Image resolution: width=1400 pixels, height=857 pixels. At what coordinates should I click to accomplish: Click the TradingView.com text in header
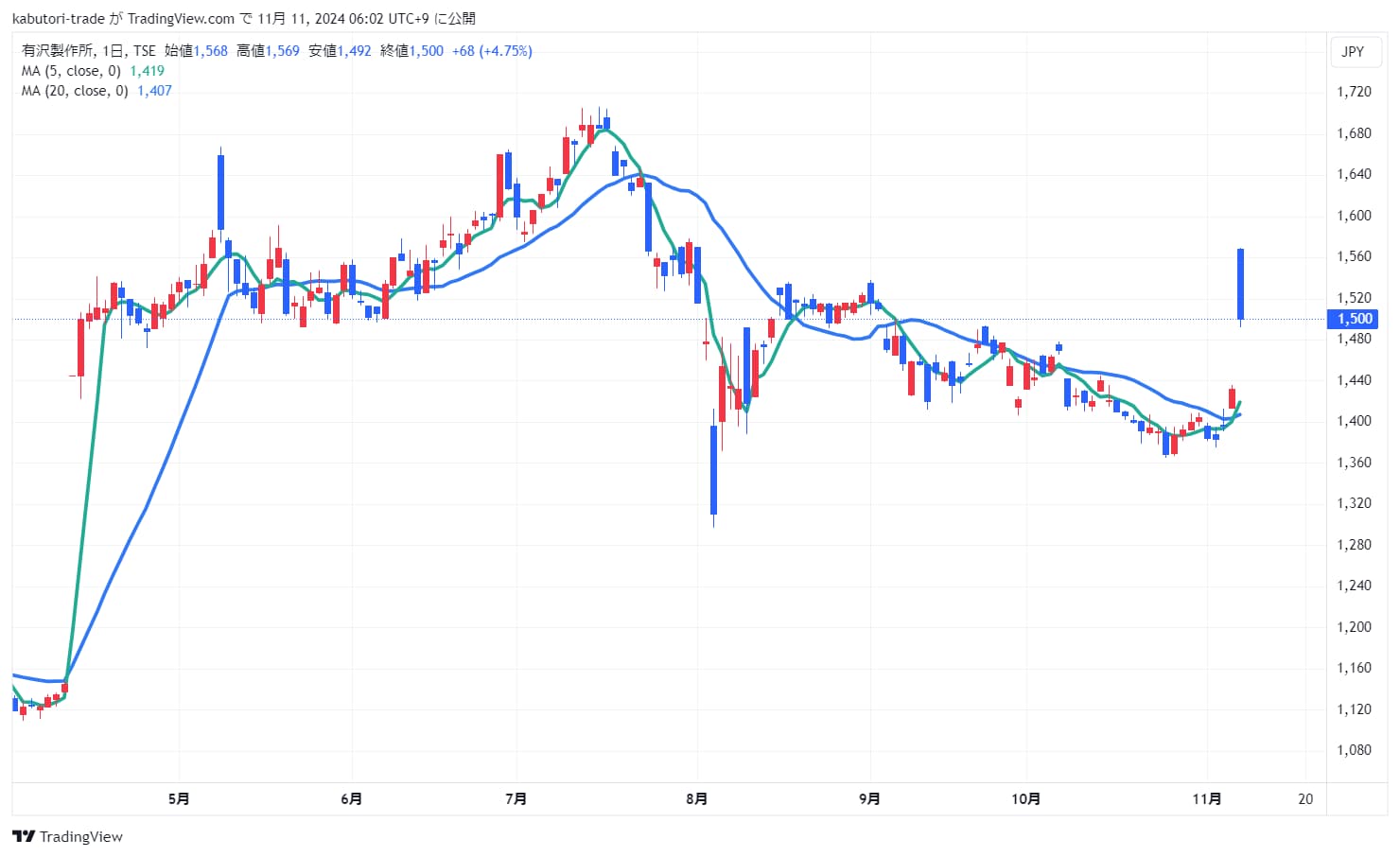pyautogui.click(x=181, y=19)
